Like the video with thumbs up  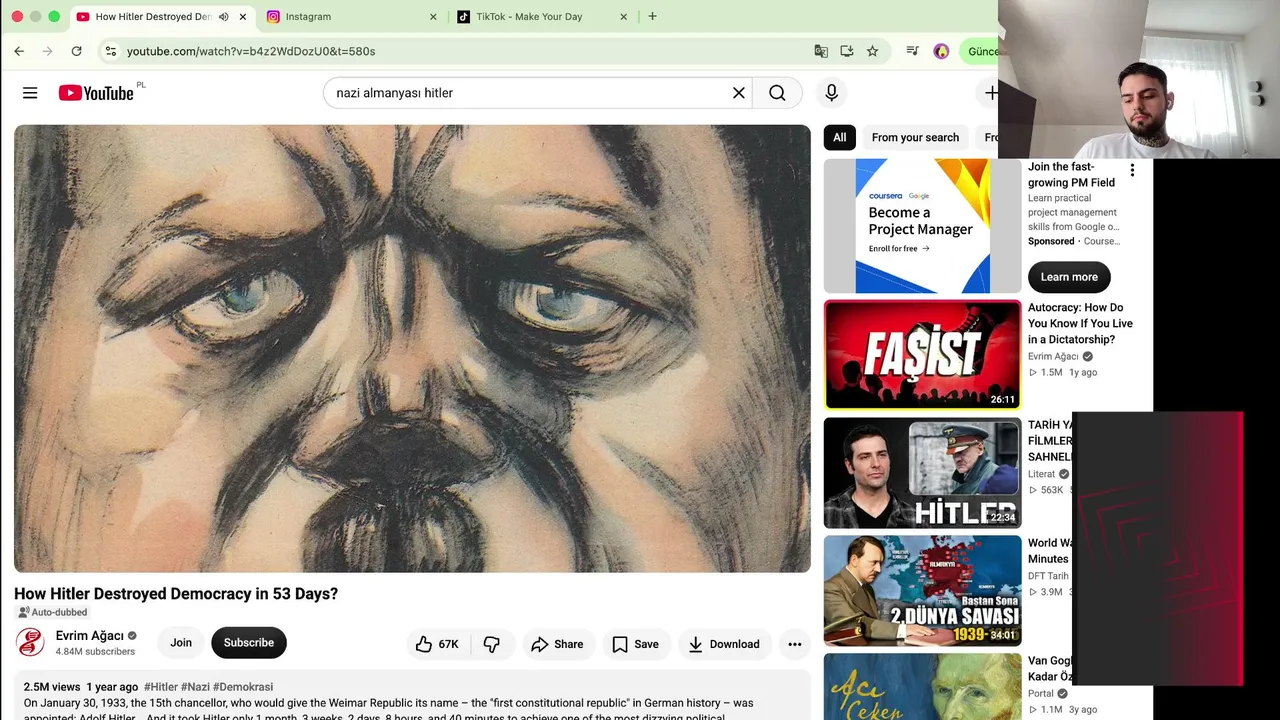coord(437,644)
